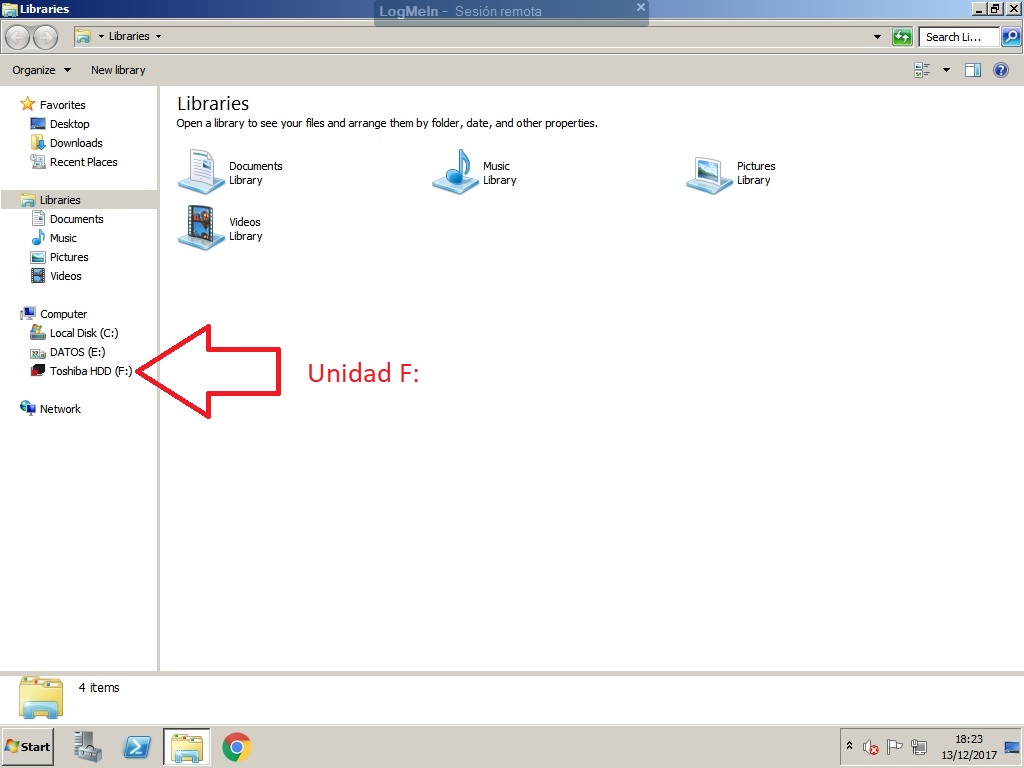The width and height of the screenshot is (1024, 768).
Task: Select Libraries node in navigation pane
Action: point(79,200)
